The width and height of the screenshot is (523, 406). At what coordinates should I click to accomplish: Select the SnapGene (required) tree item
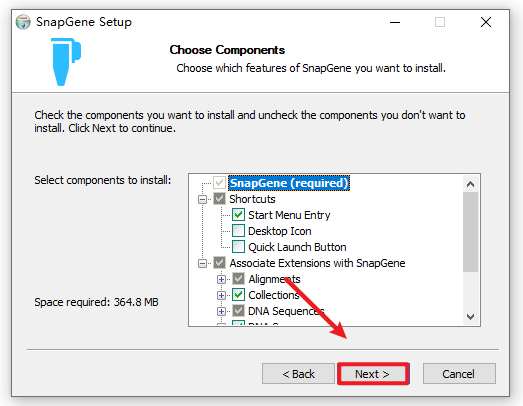289,183
